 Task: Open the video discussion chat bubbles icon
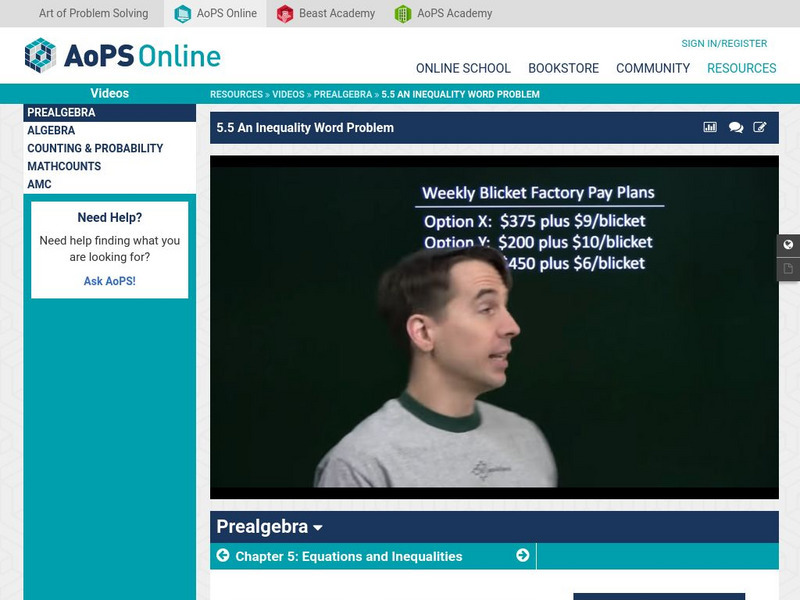click(736, 127)
